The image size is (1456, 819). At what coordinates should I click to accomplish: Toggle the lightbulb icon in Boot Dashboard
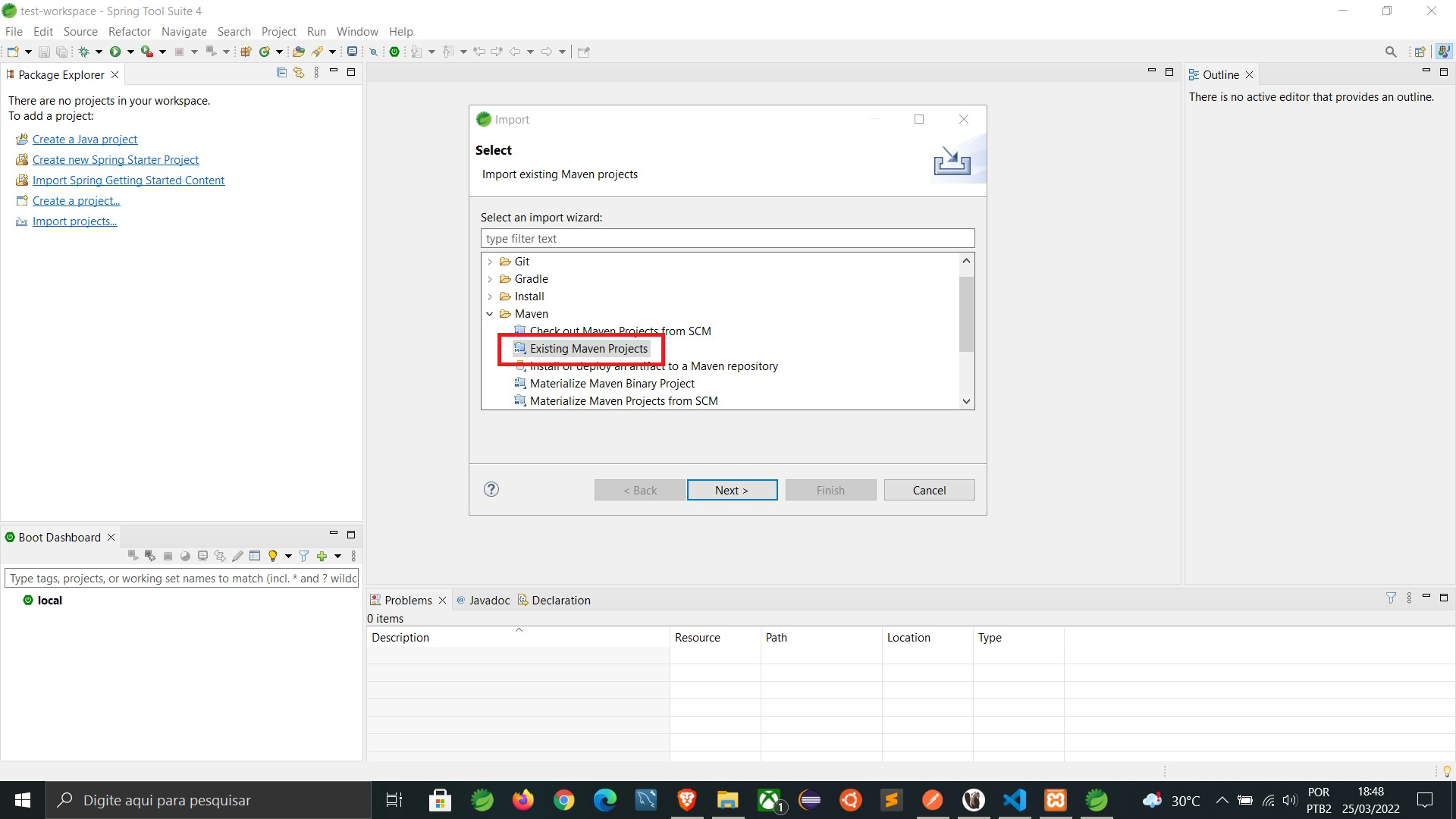(273, 556)
